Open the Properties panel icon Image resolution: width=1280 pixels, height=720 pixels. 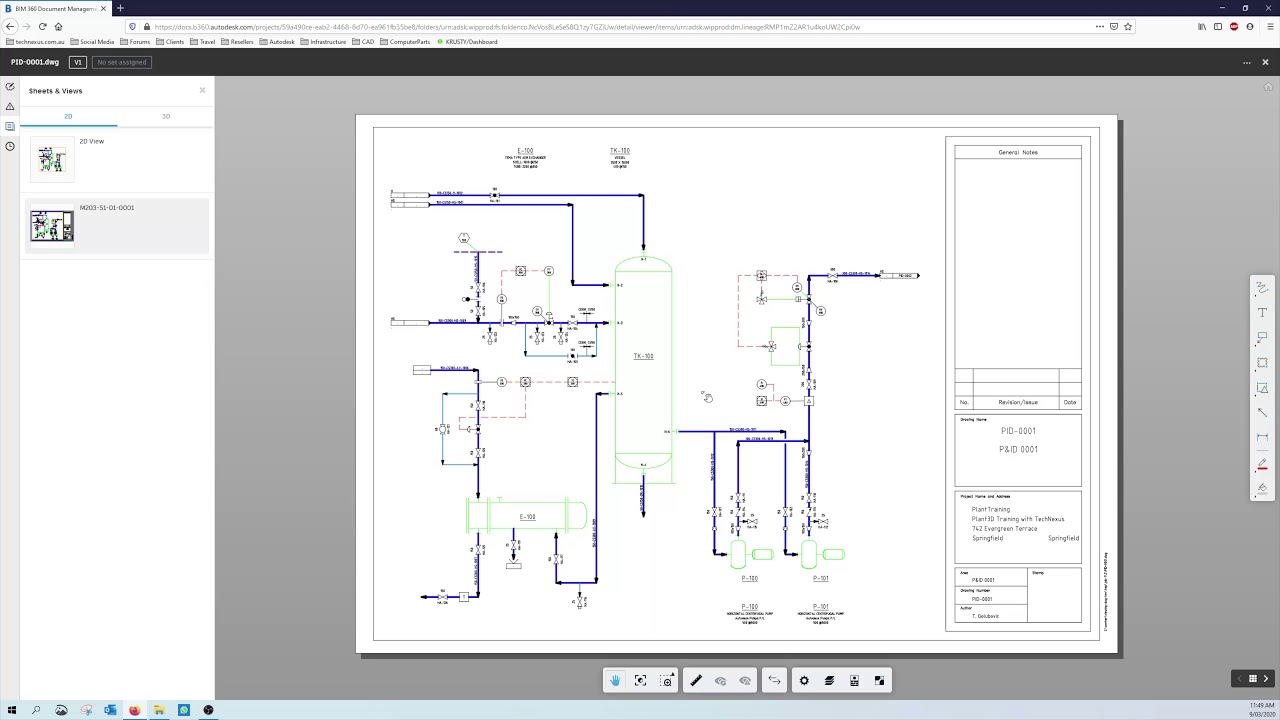[854, 681]
